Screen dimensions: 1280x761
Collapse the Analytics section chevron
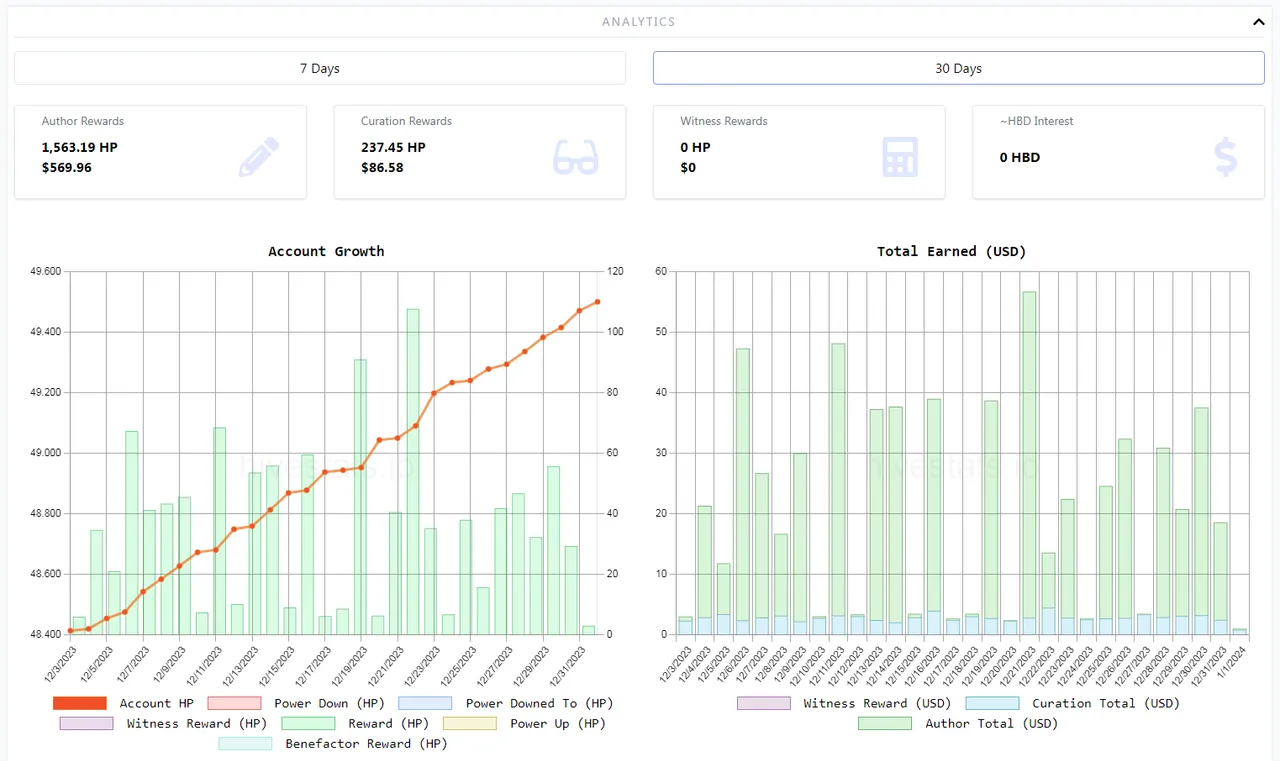(1258, 21)
